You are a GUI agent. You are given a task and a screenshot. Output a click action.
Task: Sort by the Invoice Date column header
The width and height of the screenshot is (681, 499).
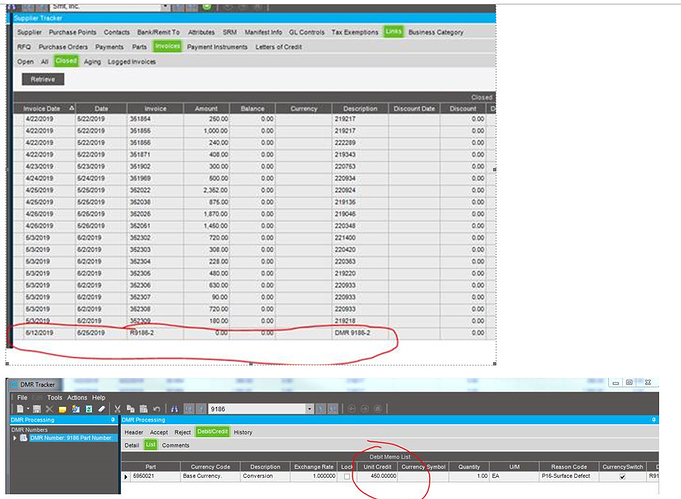pos(44,109)
